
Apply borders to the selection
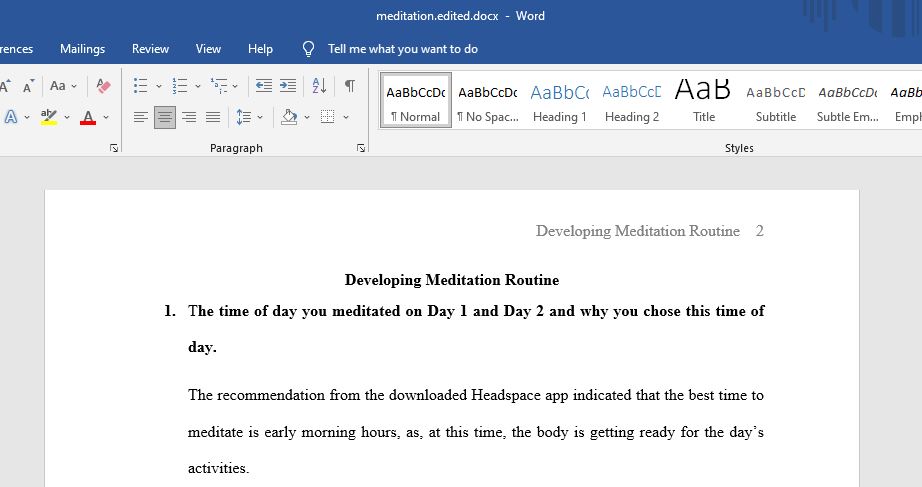pos(328,117)
